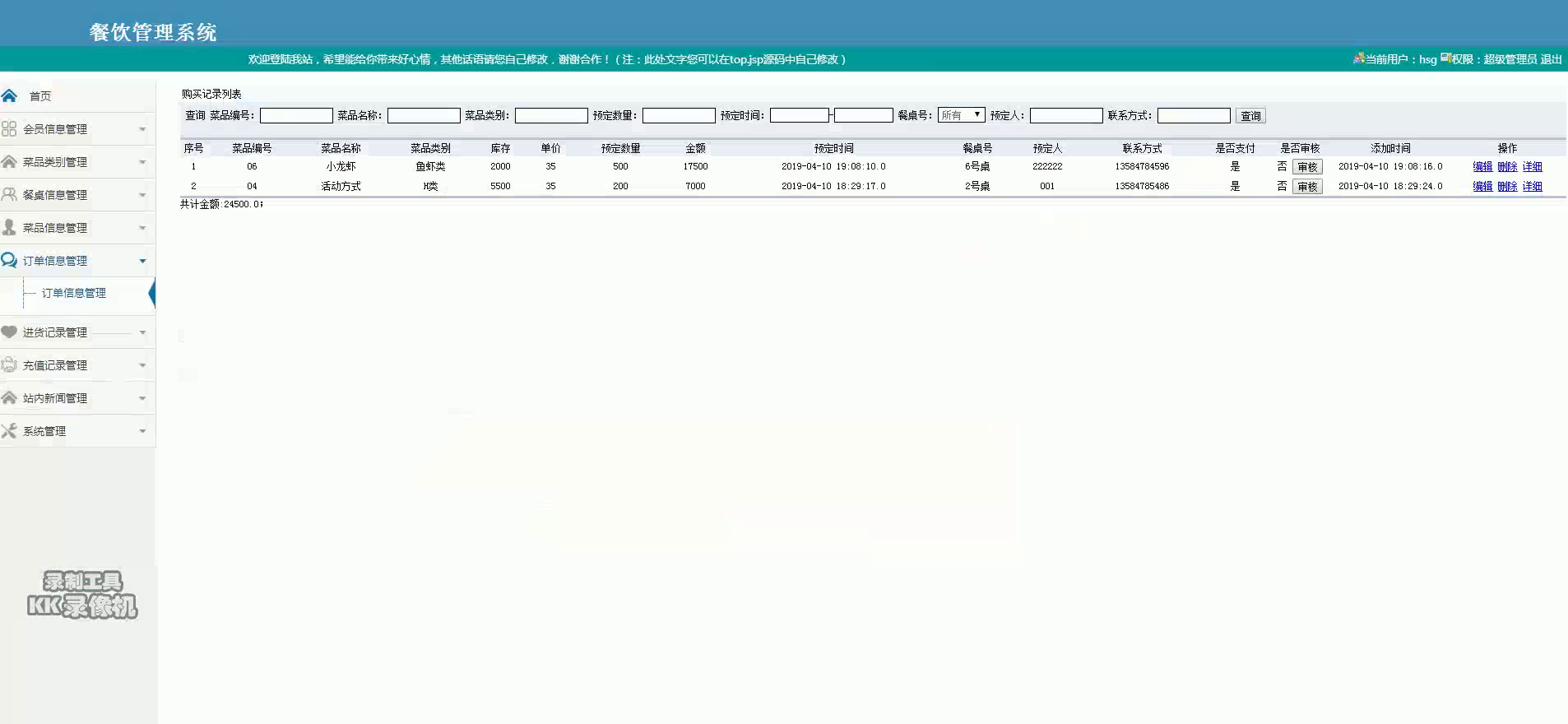Click the 充值记录管理 printer icon
The image size is (1568, 724).
[x=9, y=364]
